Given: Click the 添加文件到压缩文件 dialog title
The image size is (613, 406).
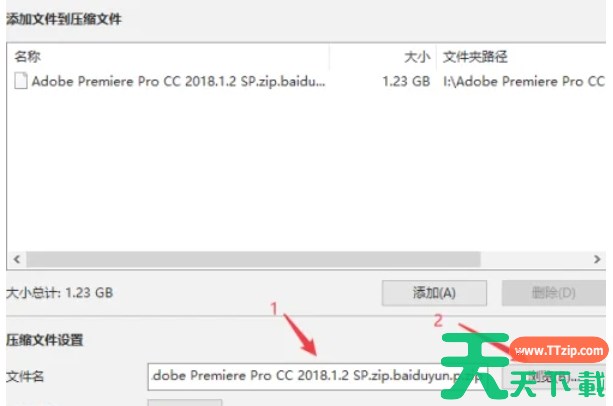Looking at the screenshot, I should pyautogui.click(x=64, y=19).
